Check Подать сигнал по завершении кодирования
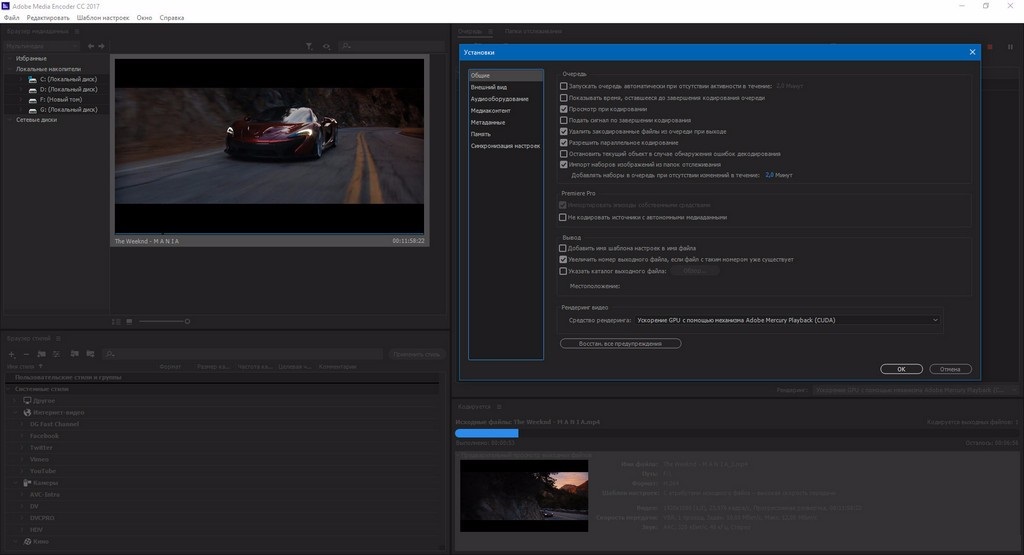 [564, 120]
